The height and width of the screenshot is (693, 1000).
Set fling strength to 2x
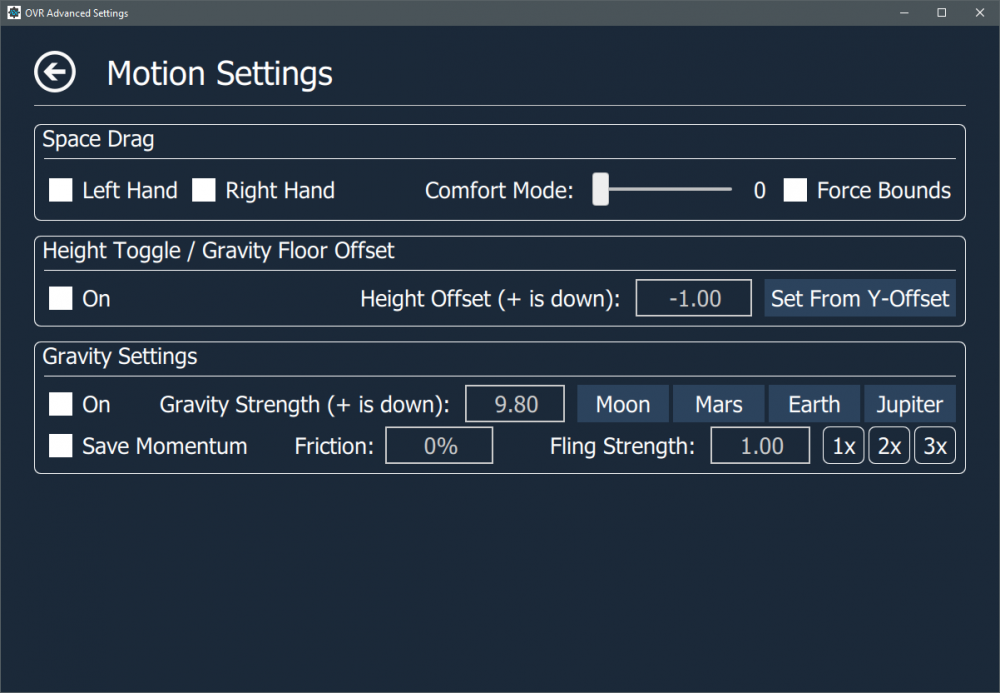[x=889, y=446]
